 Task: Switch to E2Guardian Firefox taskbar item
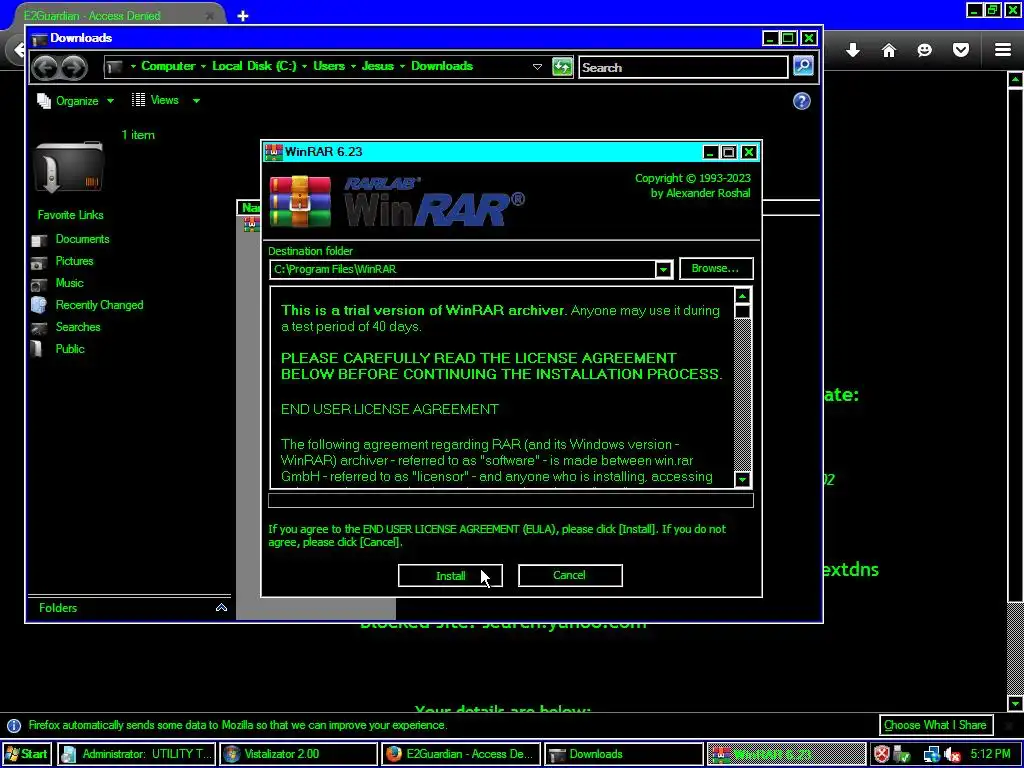[x=460, y=754]
